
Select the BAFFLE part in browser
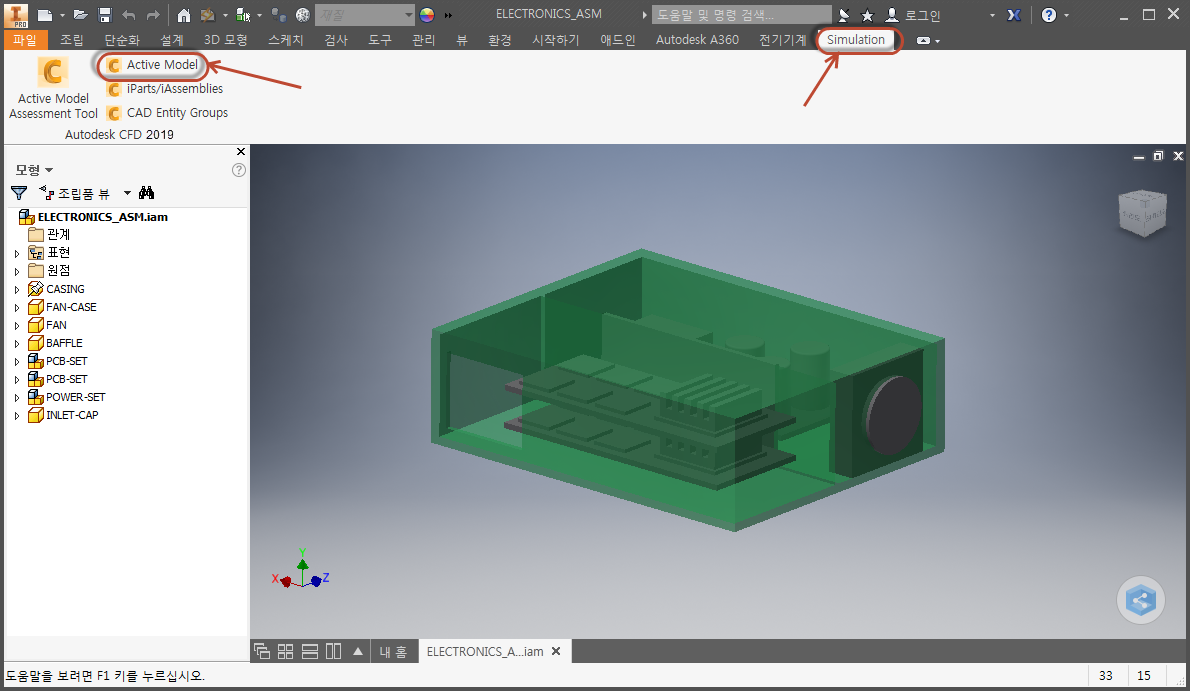coord(55,343)
